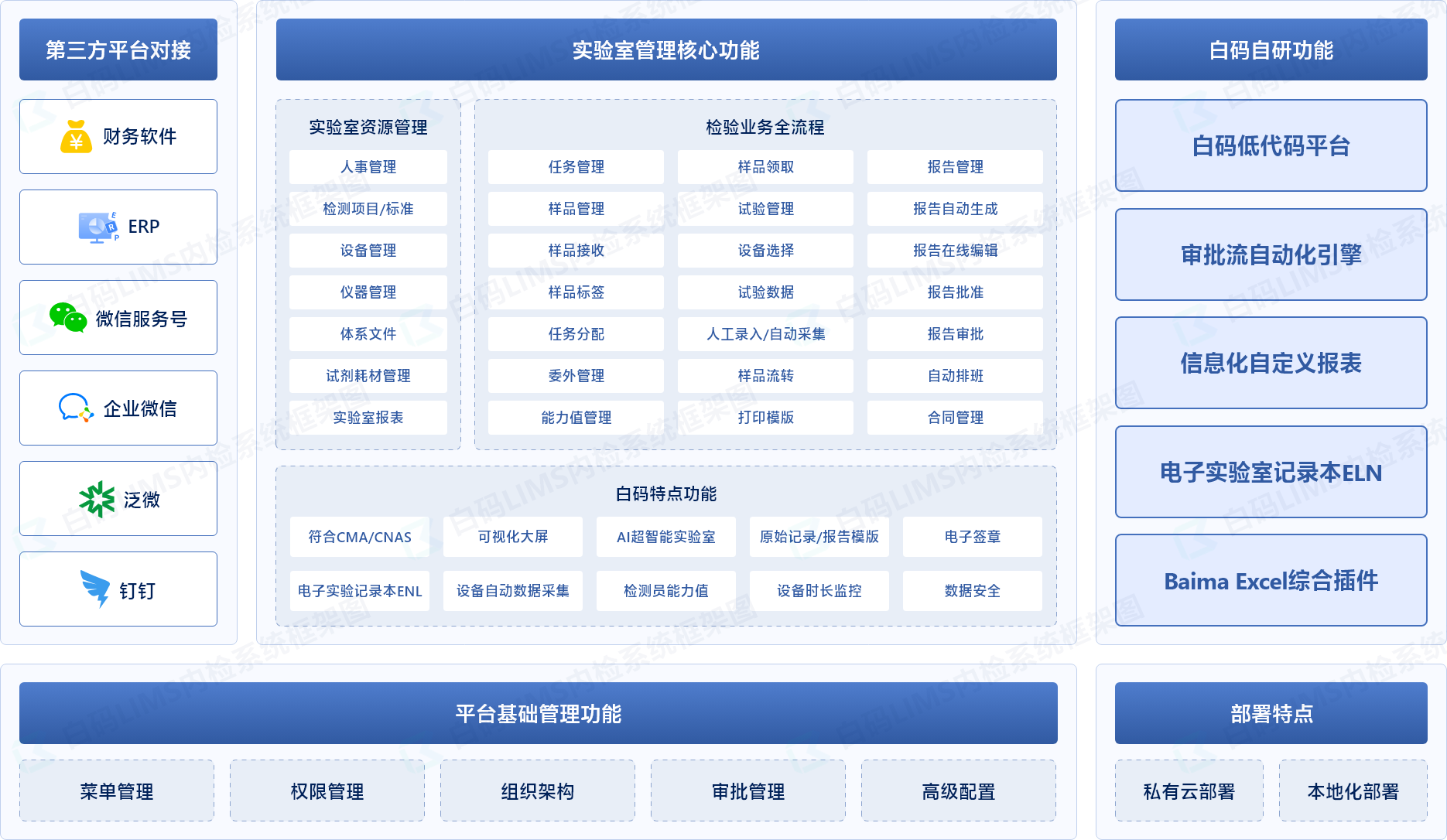
Task: Select the 仪器管理 item
Action: click(368, 292)
